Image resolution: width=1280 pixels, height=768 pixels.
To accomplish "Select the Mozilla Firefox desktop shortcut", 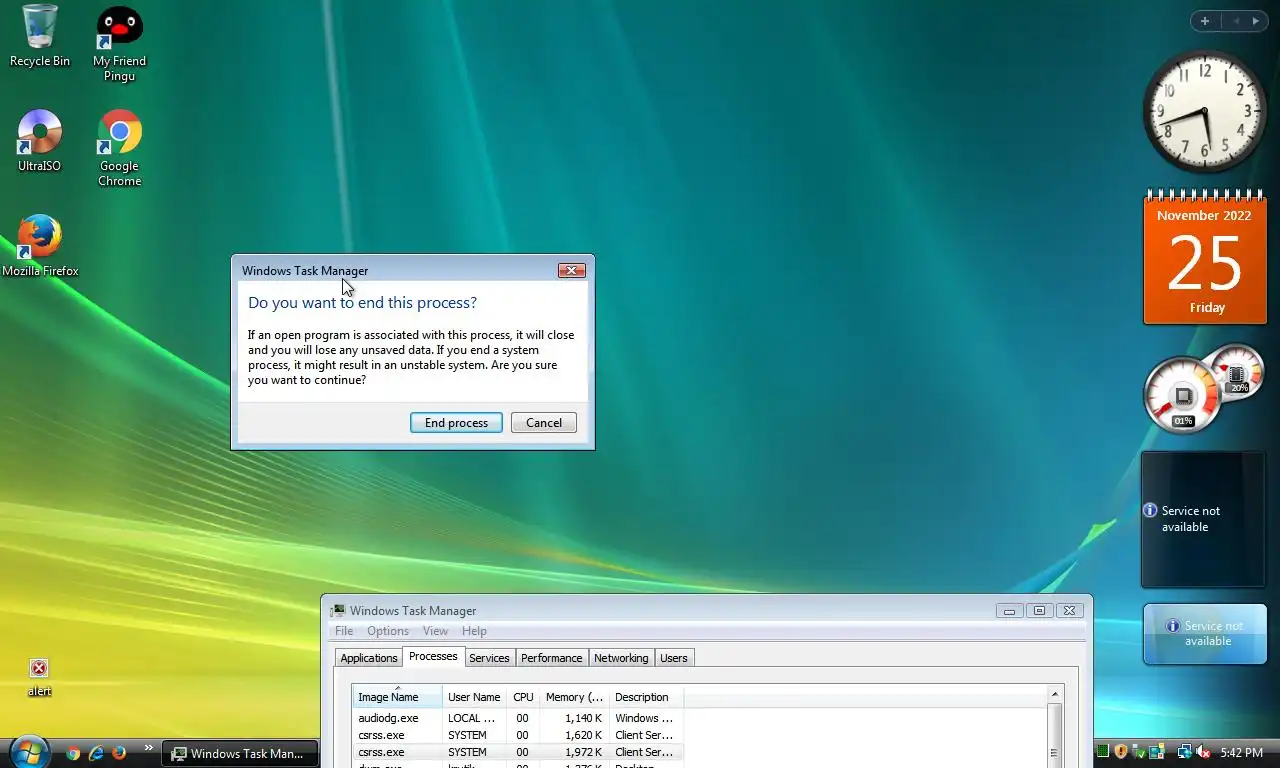I will 40,246.
